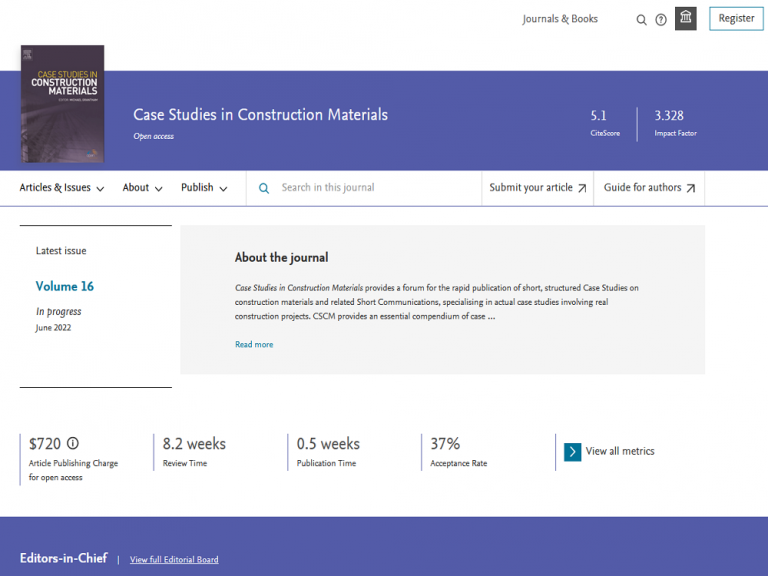Expand the About menu
Image resolution: width=768 pixels, height=576 pixels.
pyautogui.click(x=142, y=188)
